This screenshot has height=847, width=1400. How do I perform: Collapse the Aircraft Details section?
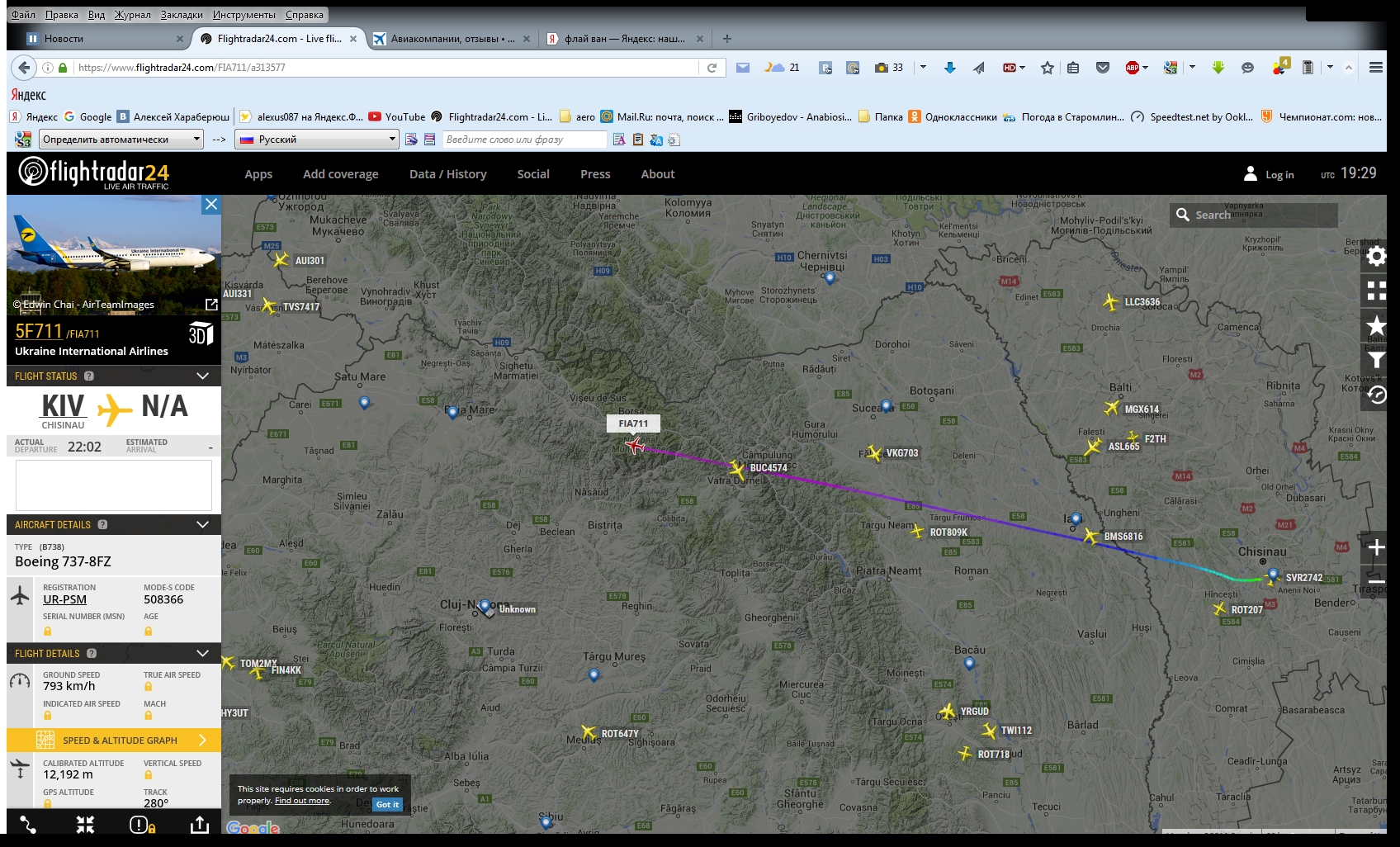click(x=202, y=525)
